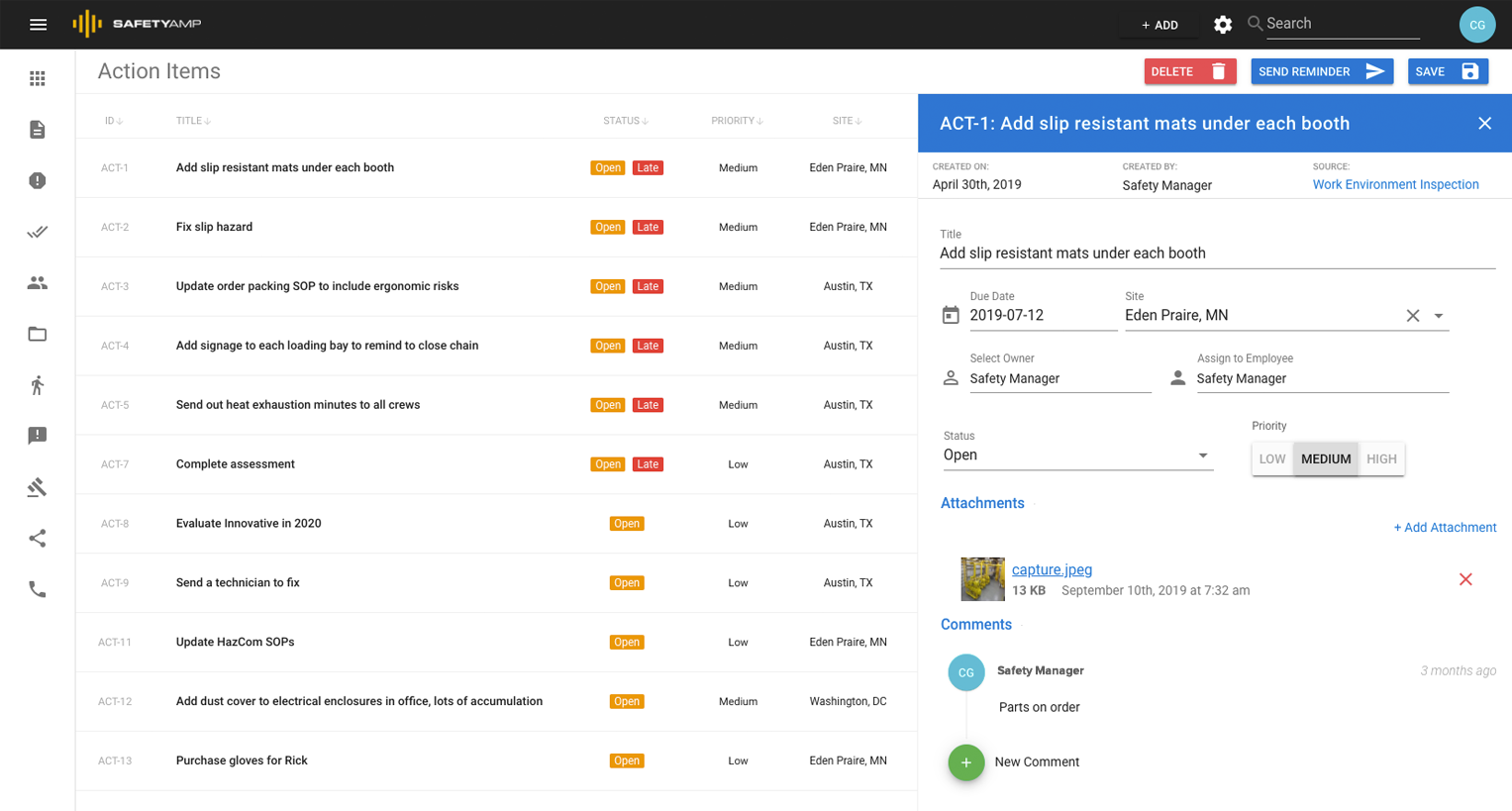Select the LOW priority option
1512x811 pixels.
(x=1271, y=458)
